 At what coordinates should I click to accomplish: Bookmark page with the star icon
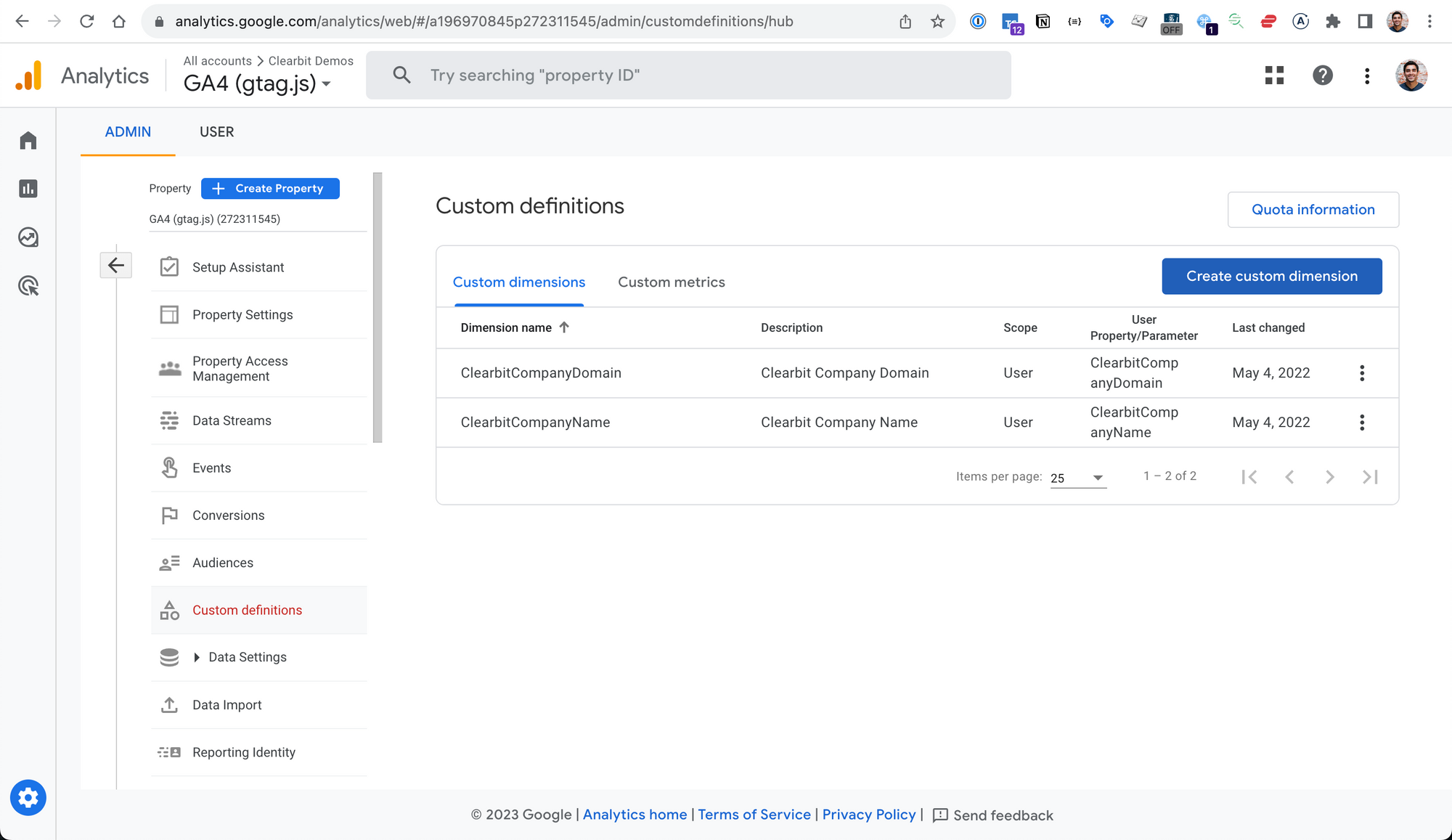pyautogui.click(x=937, y=22)
